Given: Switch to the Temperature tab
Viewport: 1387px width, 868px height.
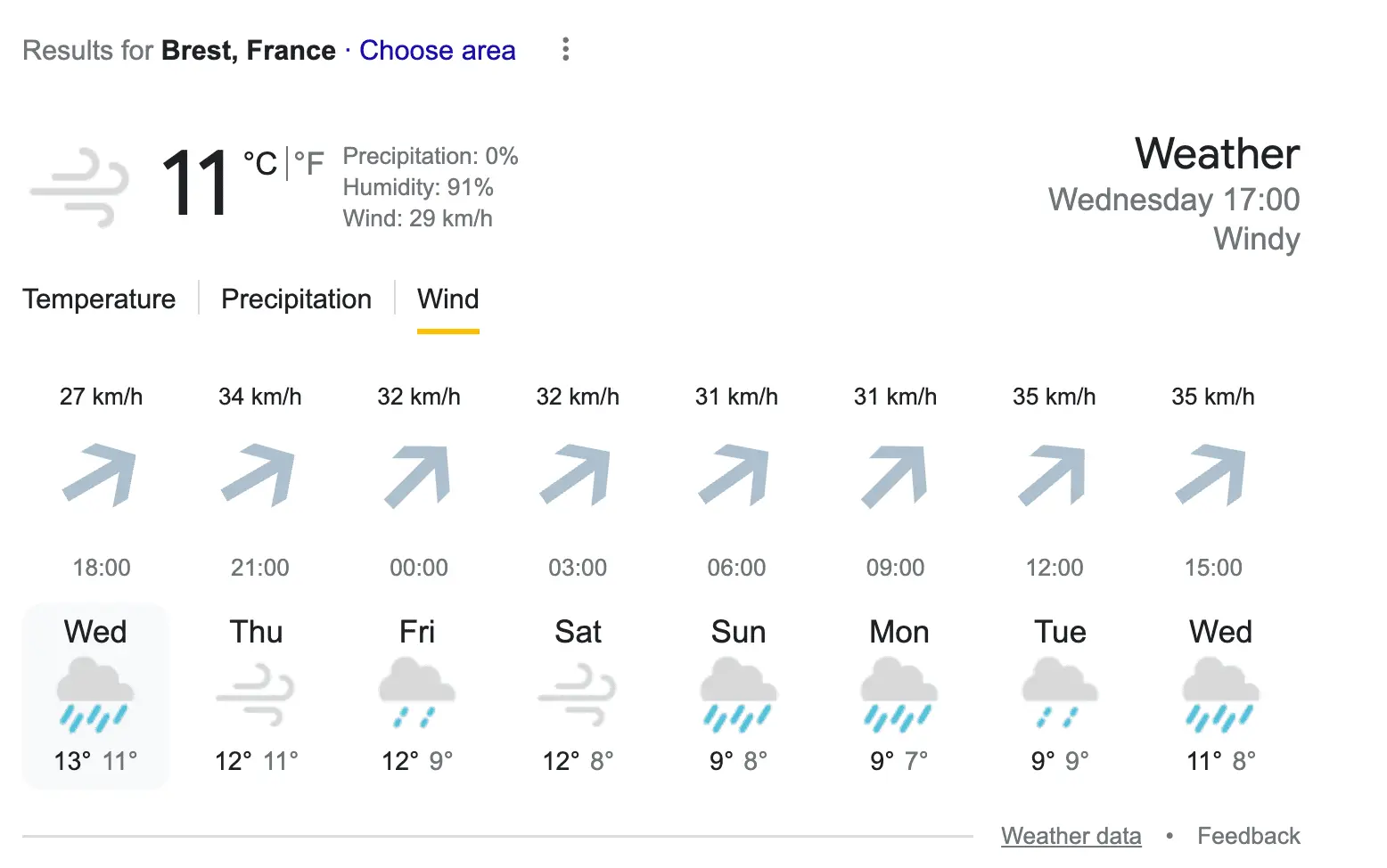Looking at the screenshot, I should (x=99, y=299).
